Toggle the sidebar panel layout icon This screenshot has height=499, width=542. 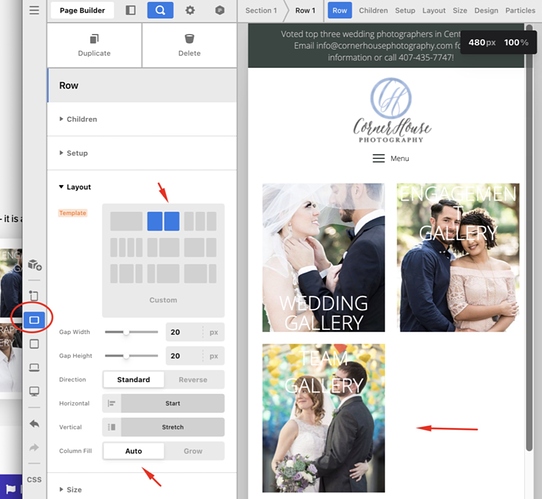[x=131, y=10]
